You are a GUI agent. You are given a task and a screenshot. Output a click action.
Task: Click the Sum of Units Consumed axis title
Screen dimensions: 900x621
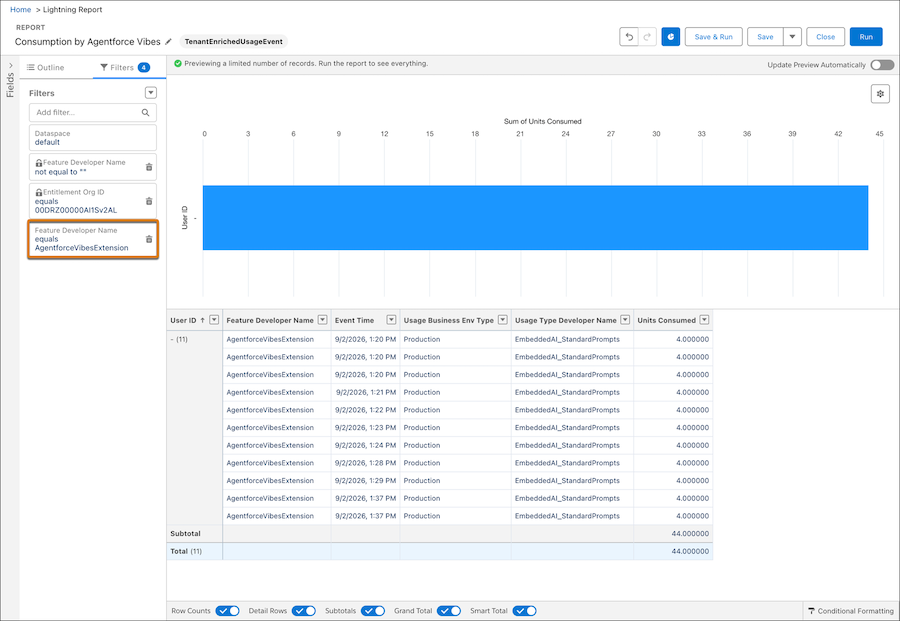coord(542,121)
